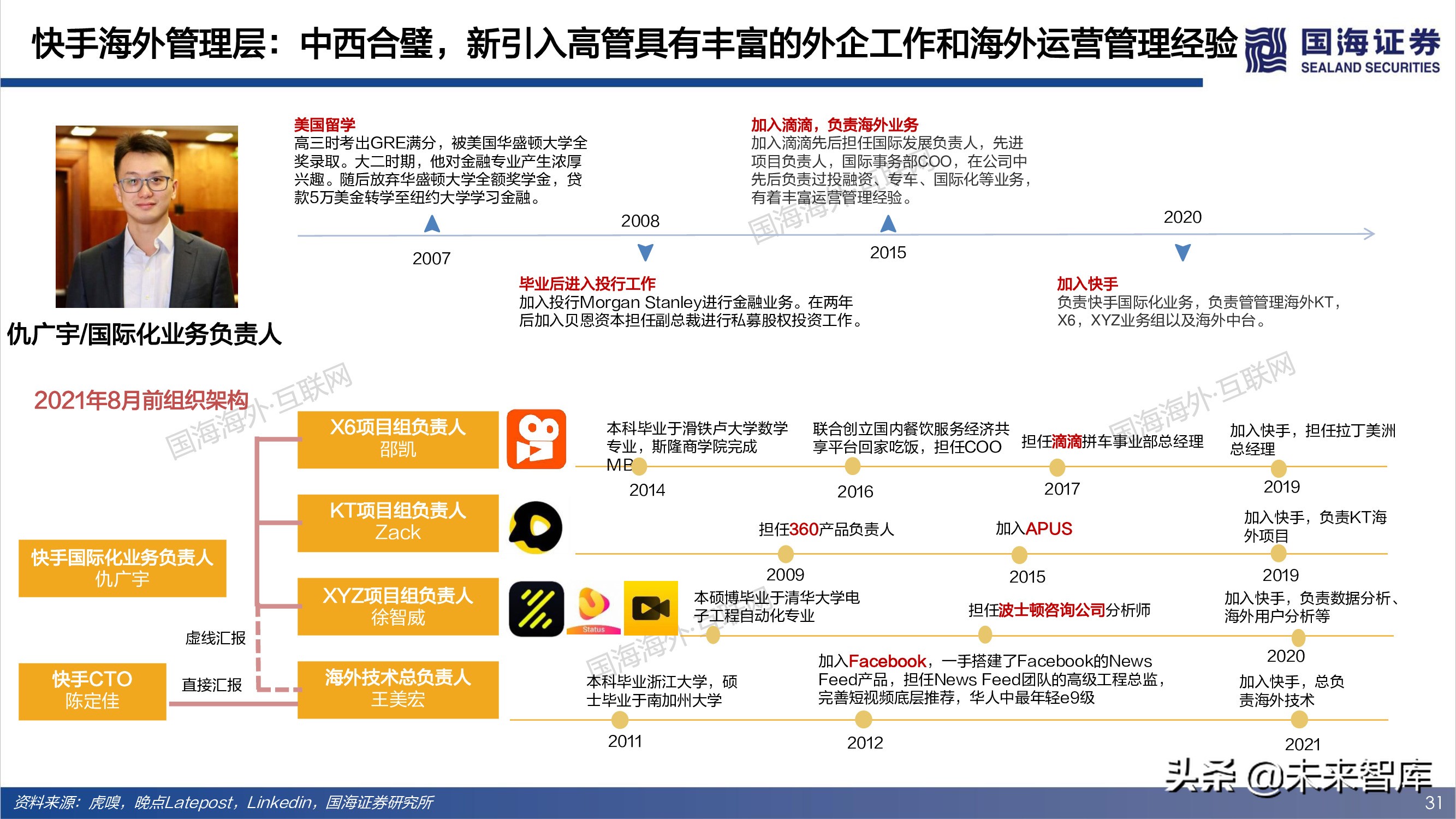Click the text 联合创立国内餐饮服务经济共享平台
The image size is (1456, 819).
(x=911, y=437)
